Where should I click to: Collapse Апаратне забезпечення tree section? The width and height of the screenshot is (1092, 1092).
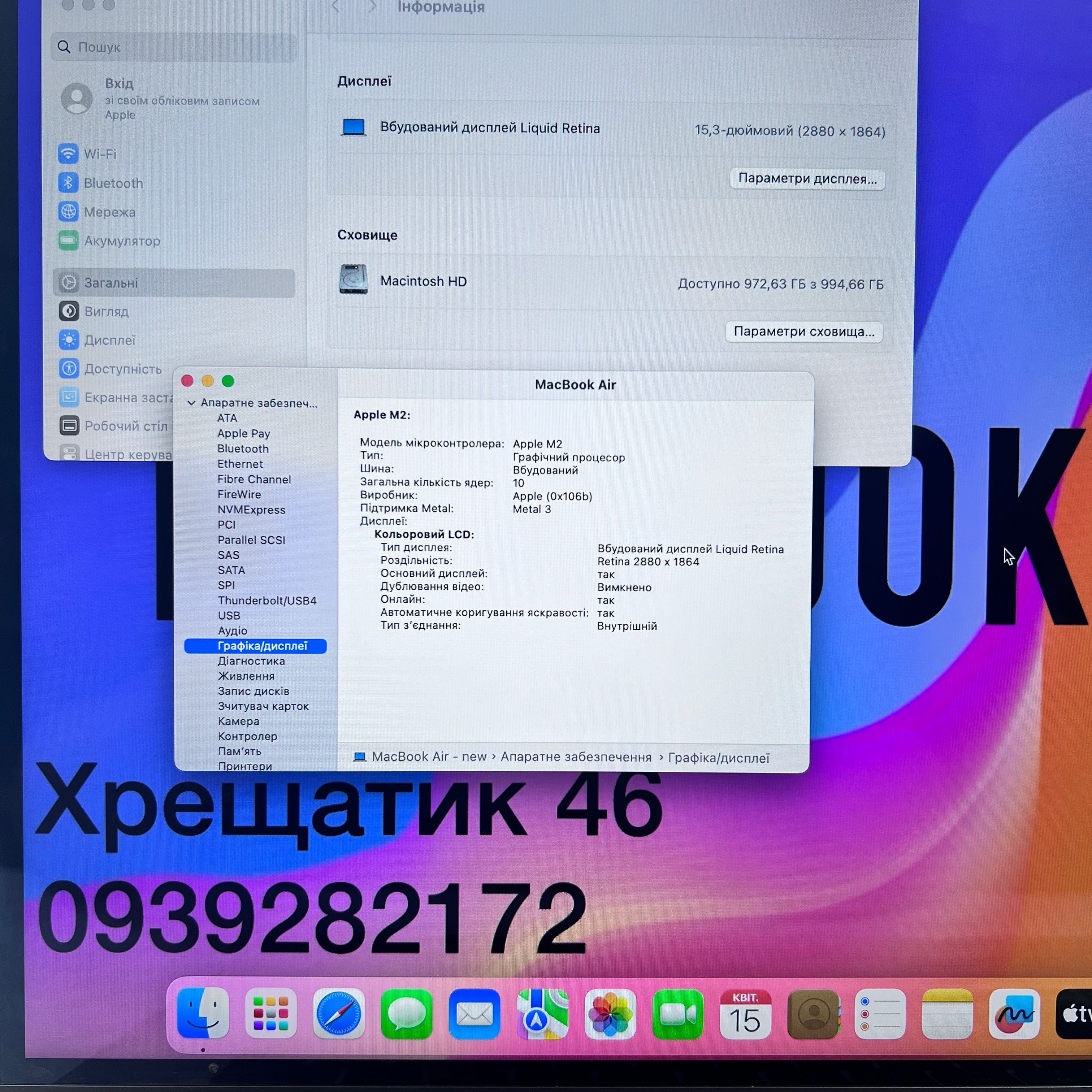(191, 403)
